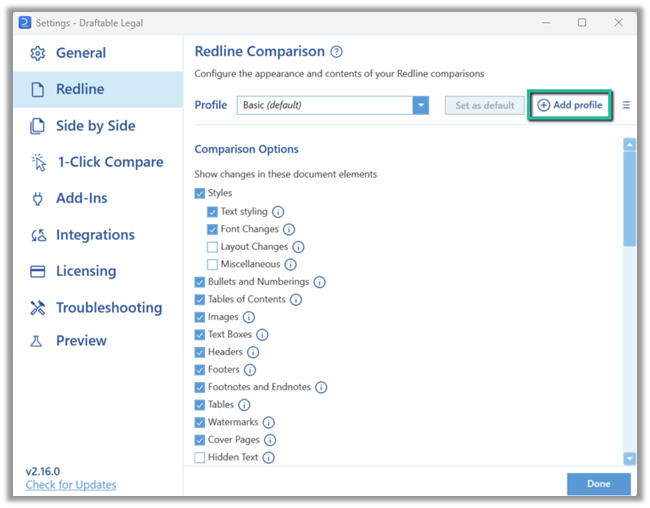Click info icon next to Miscellaneous
This screenshot has height=508, width=650.
291,265
